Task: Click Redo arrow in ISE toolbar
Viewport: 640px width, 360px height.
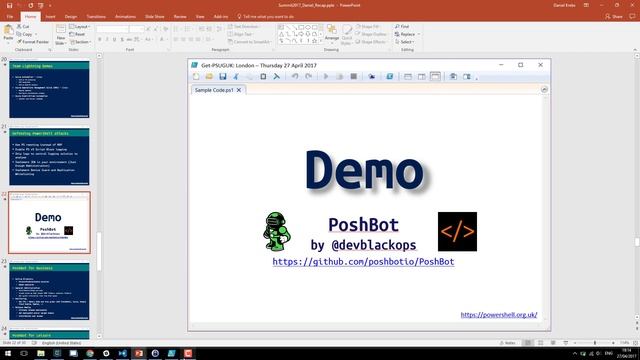Action: [309, 76]
